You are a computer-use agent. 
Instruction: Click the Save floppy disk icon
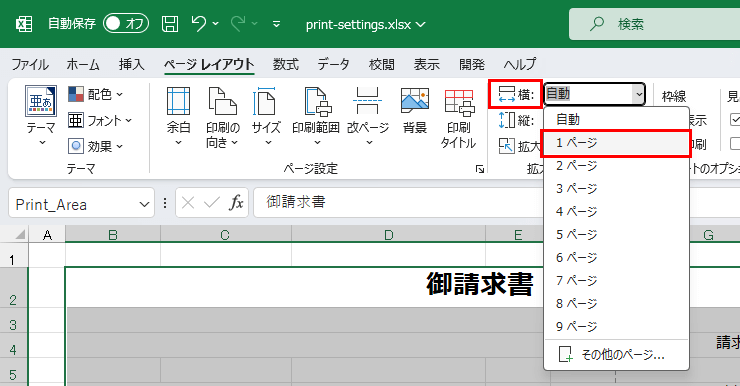tap(170, 24)
